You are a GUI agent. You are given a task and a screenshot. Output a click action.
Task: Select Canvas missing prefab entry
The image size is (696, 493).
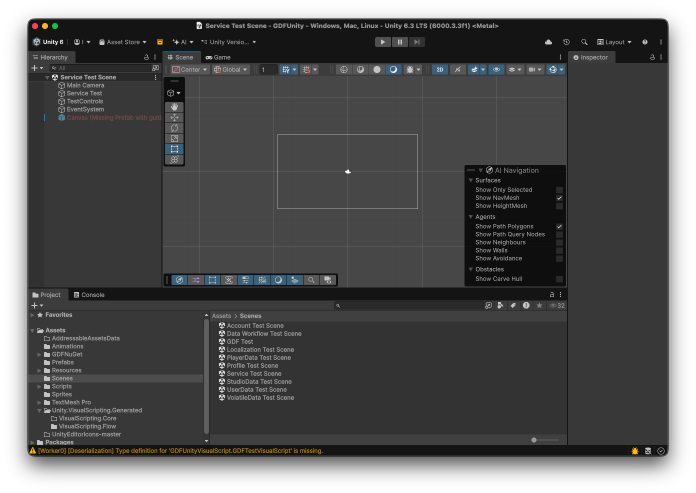click(110, 118)
